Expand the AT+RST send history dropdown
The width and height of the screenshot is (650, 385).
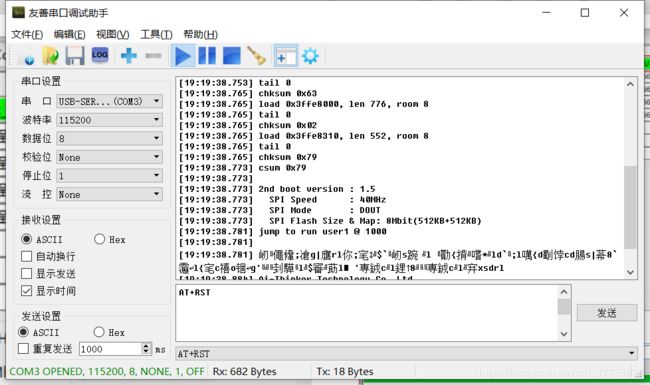coord(631,354)
